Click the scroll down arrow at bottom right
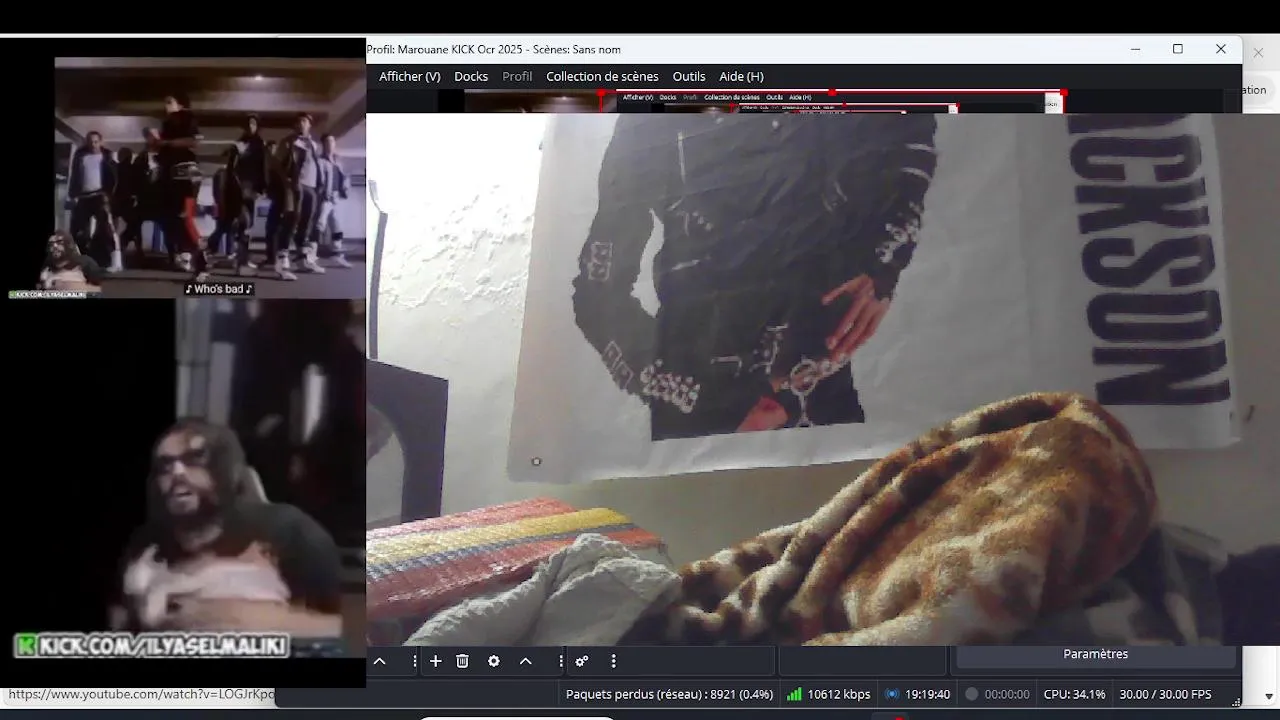The height and width of the screenshot is (720, 1280). tap(1269, 696)
